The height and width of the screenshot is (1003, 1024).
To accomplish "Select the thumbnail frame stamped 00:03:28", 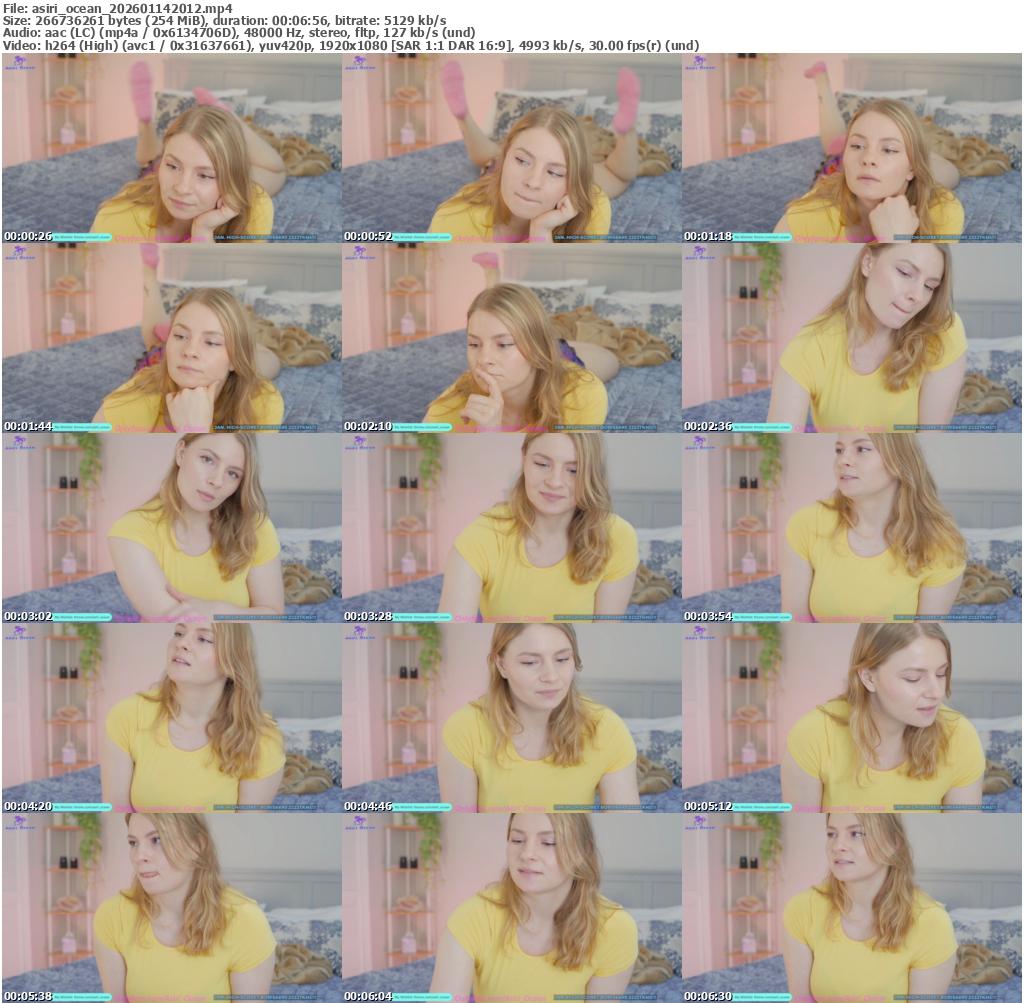I will tap(512, 528).
